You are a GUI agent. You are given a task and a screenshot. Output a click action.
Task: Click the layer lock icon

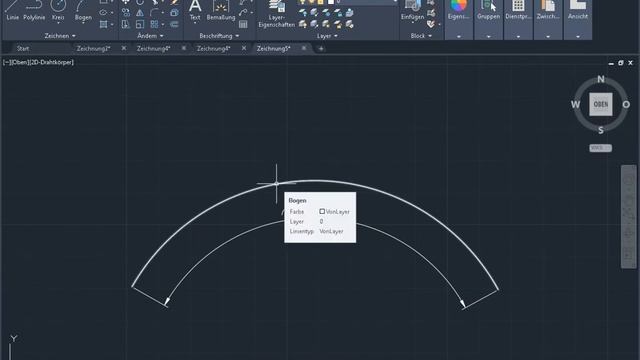338,13
